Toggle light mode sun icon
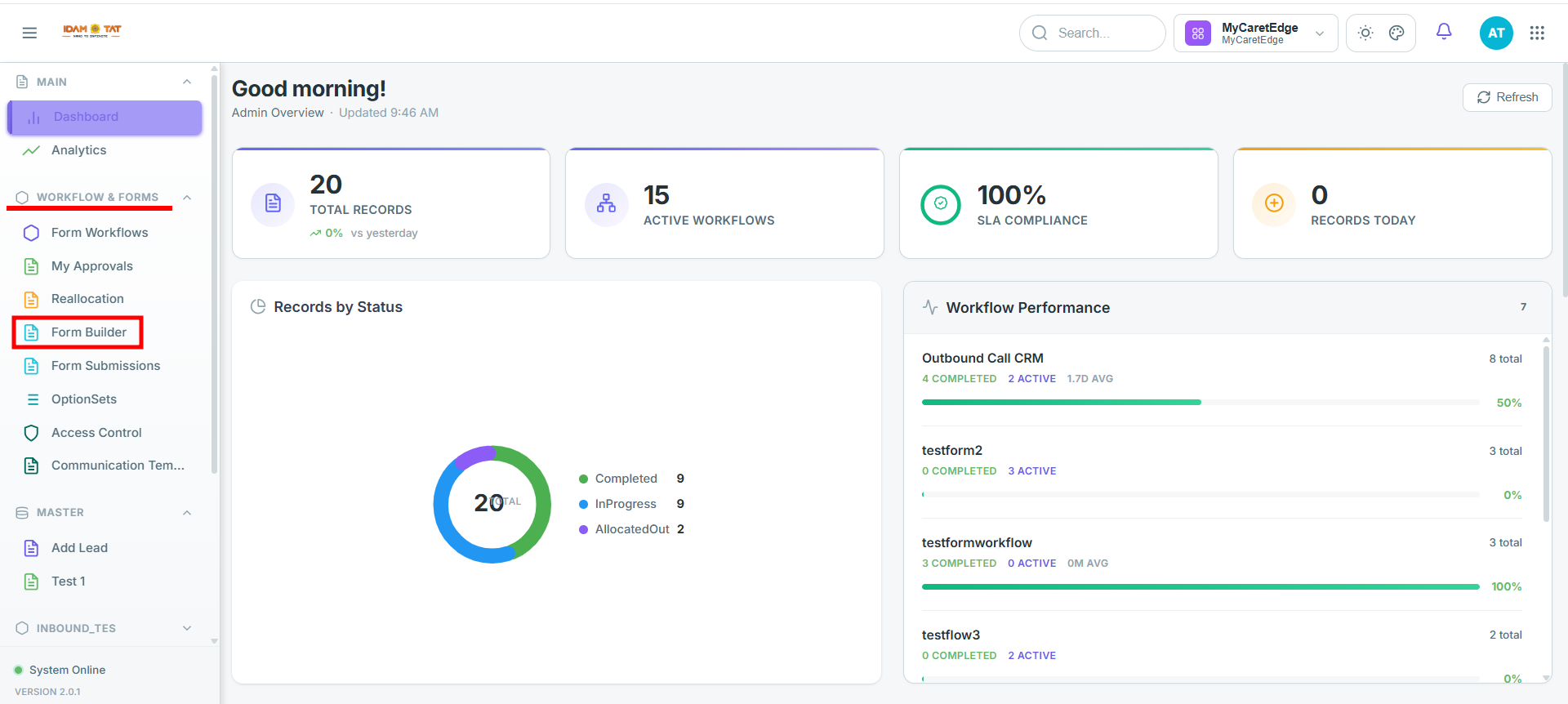Screen dimensions: 1568x704 [x=1365, y=33]
